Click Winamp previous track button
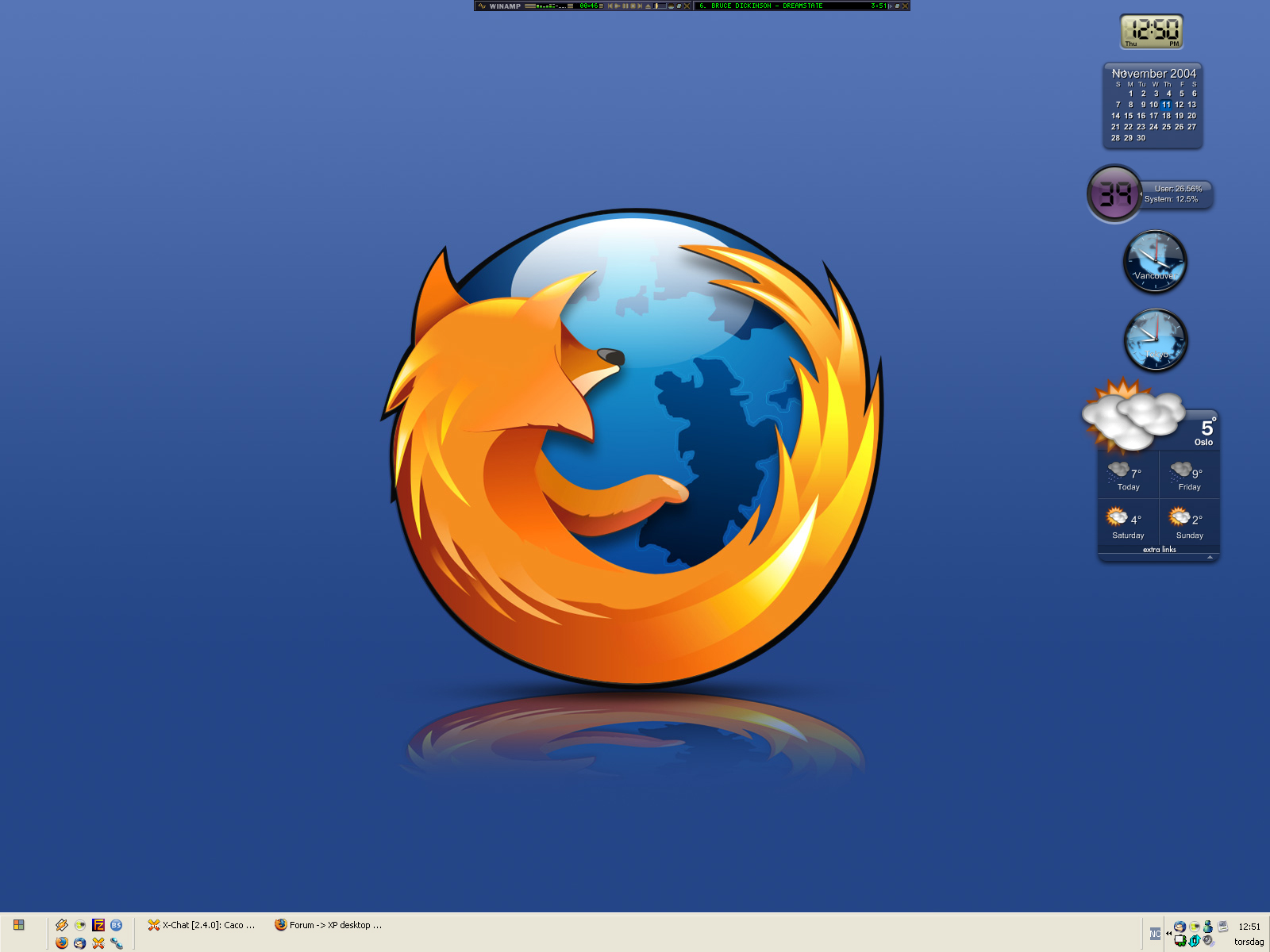1270x952 pixels. (x=610, y=6)
